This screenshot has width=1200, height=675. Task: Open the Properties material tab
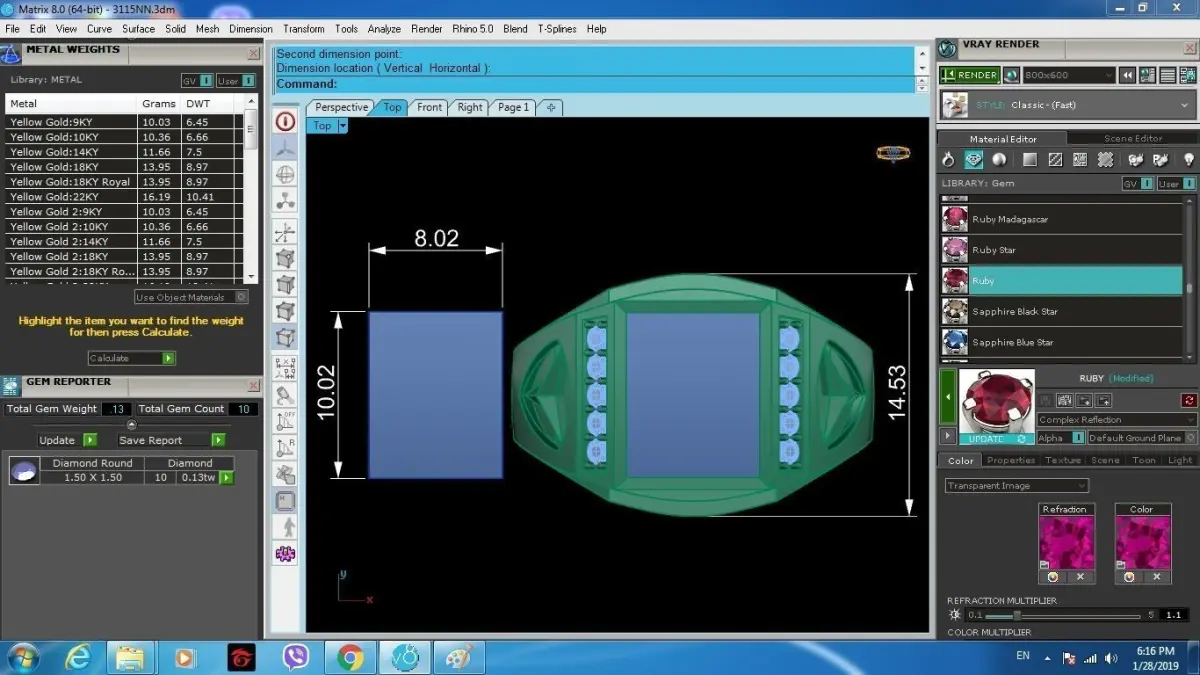coord(1010,460)
